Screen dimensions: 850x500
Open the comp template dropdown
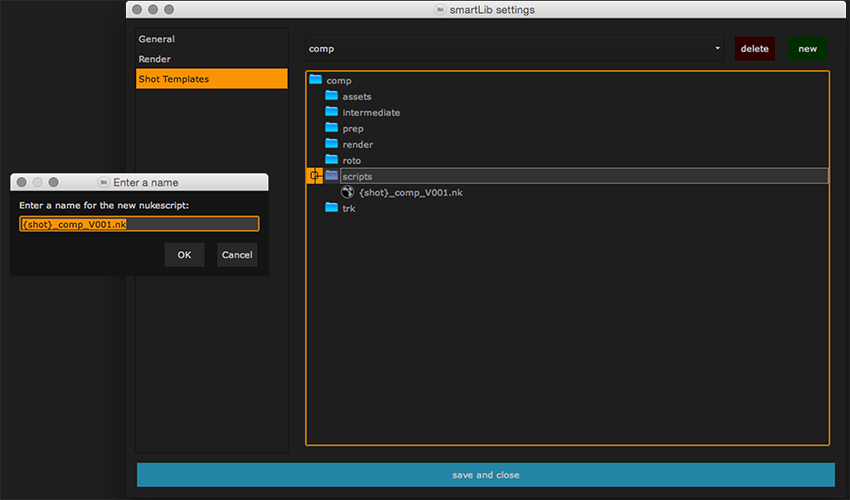coord(514,48)
